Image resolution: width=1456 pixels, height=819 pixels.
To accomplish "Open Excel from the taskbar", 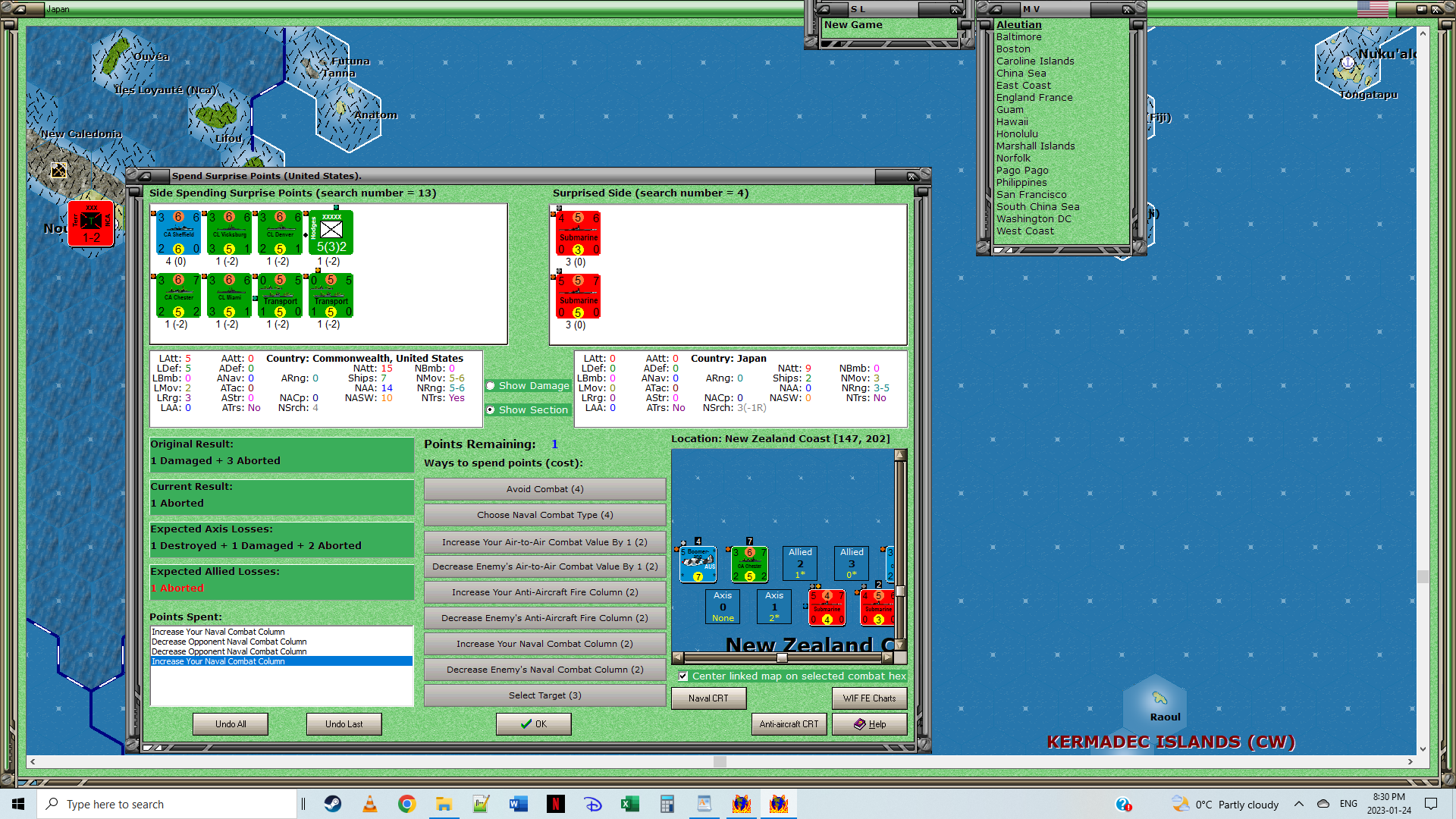I will point(630,804).
